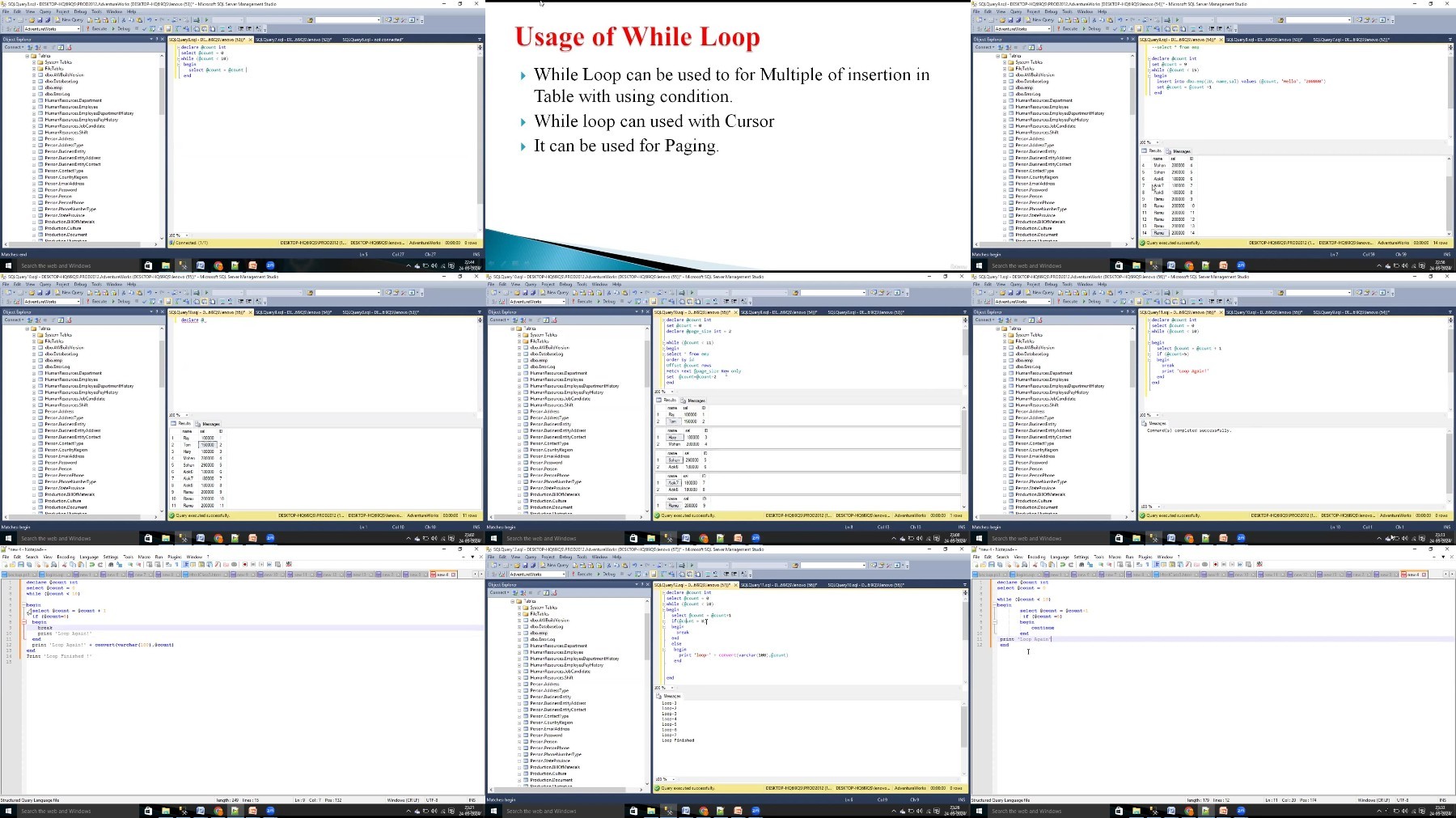Click macro record icon in Notepad++ with 'Loop Finished' code
The height and width of the screenshot is (818, 1456).
tap(244, 564)
